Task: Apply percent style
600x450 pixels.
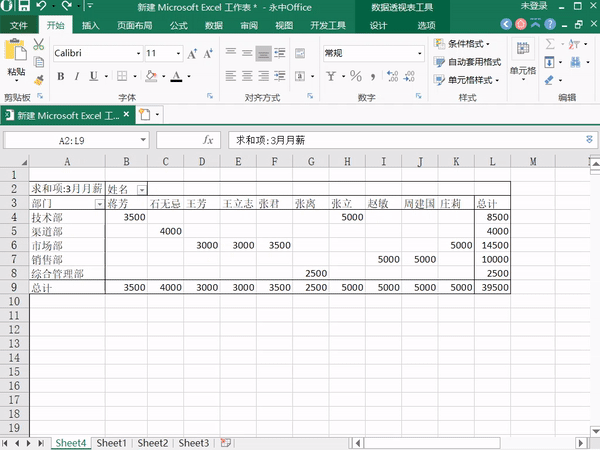Action: [355, 76]
